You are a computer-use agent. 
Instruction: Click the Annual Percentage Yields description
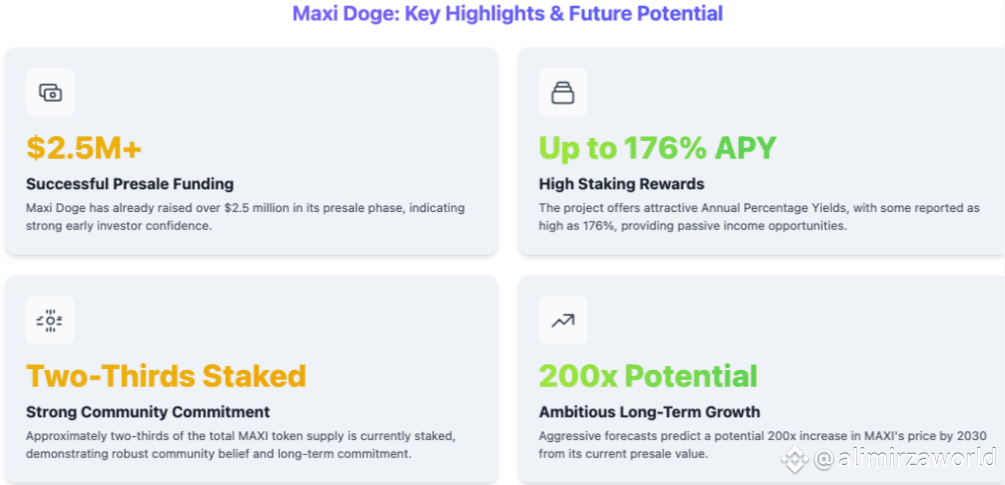pyautogui.click(x=760, y=217)
